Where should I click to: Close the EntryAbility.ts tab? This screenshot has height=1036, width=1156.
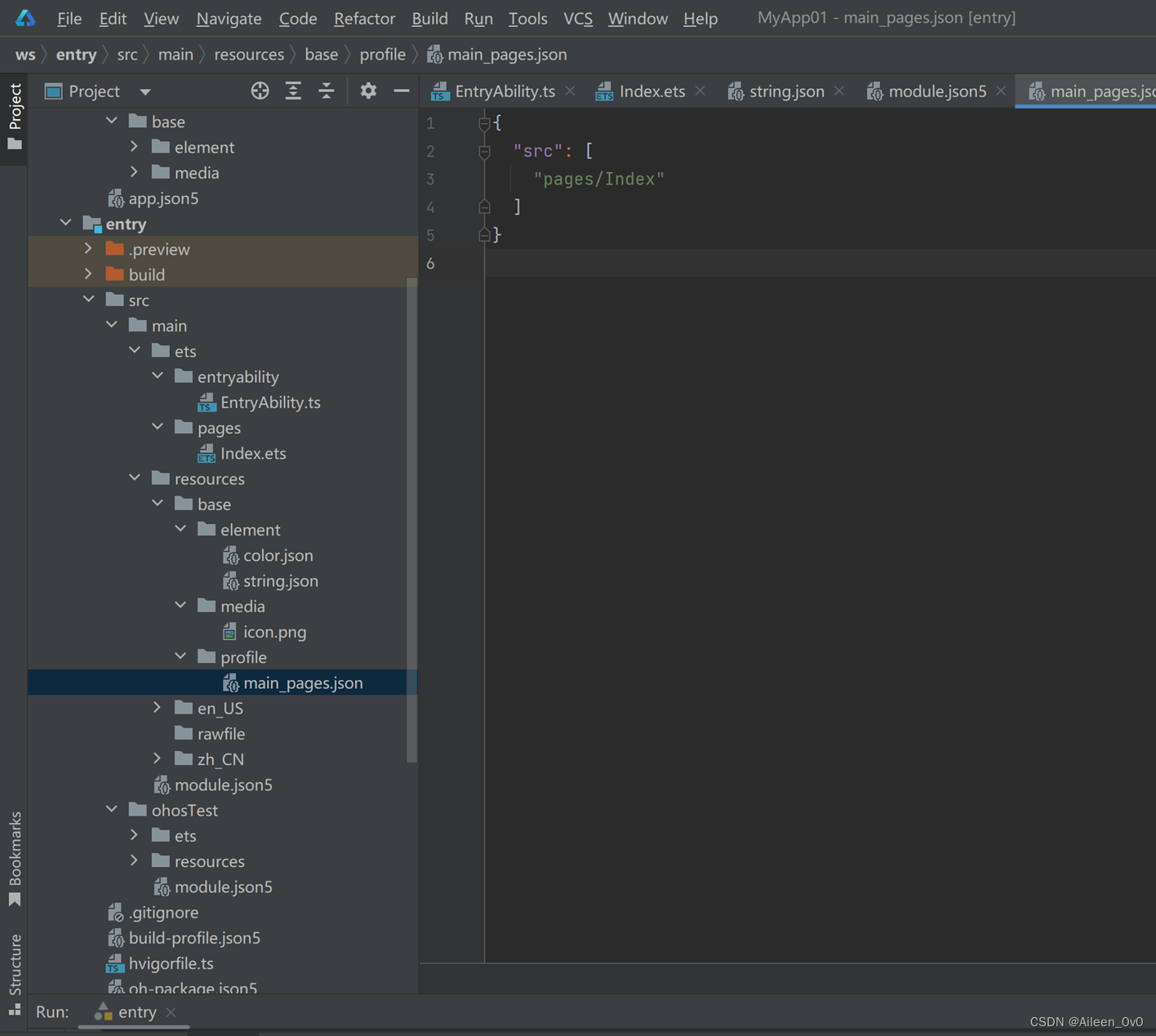[x=571, y=91]
